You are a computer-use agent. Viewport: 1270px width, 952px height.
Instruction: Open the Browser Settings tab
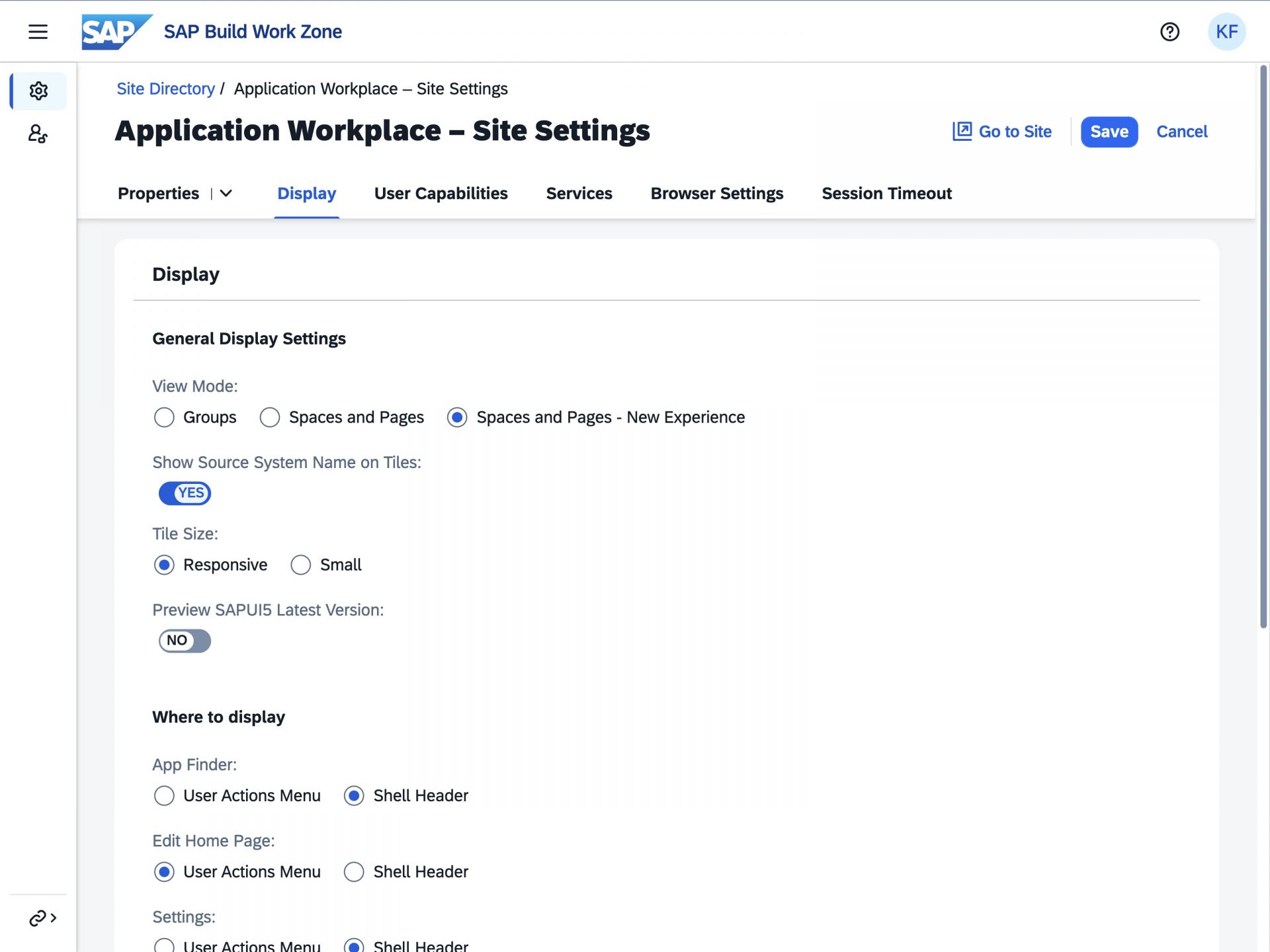tap(717, 194)
